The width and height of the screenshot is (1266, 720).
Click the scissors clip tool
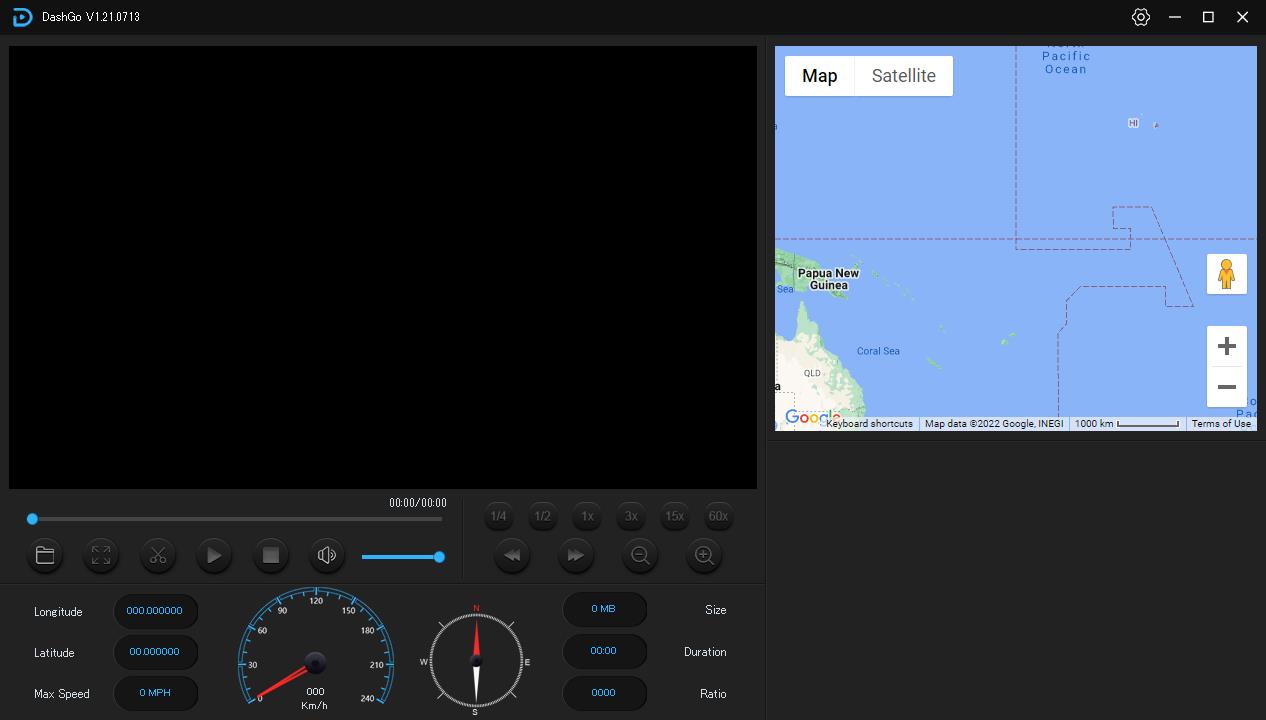click(x=158, y=555)
